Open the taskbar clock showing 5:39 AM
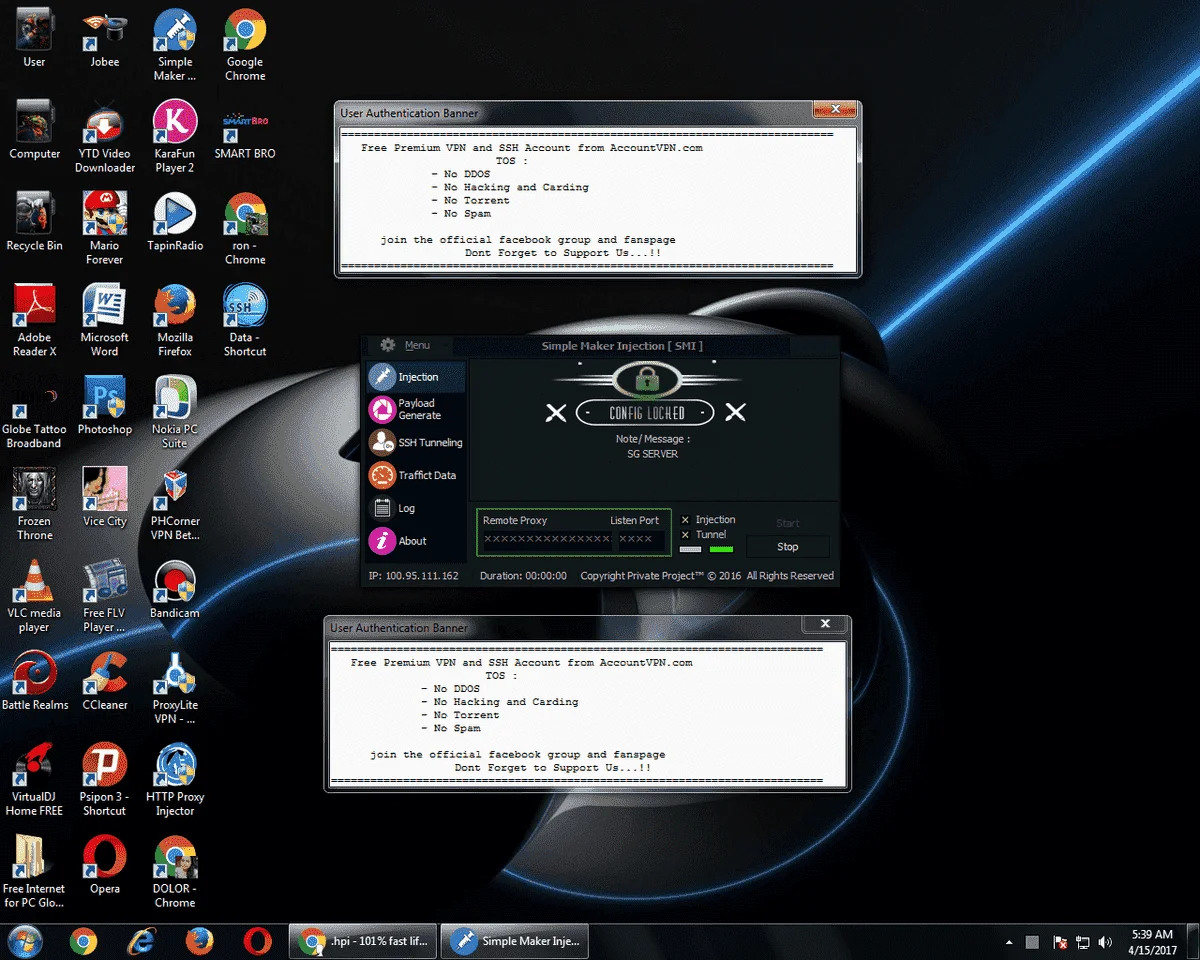Screen dimensions: 1200x960 click(x=1153, y=942)
